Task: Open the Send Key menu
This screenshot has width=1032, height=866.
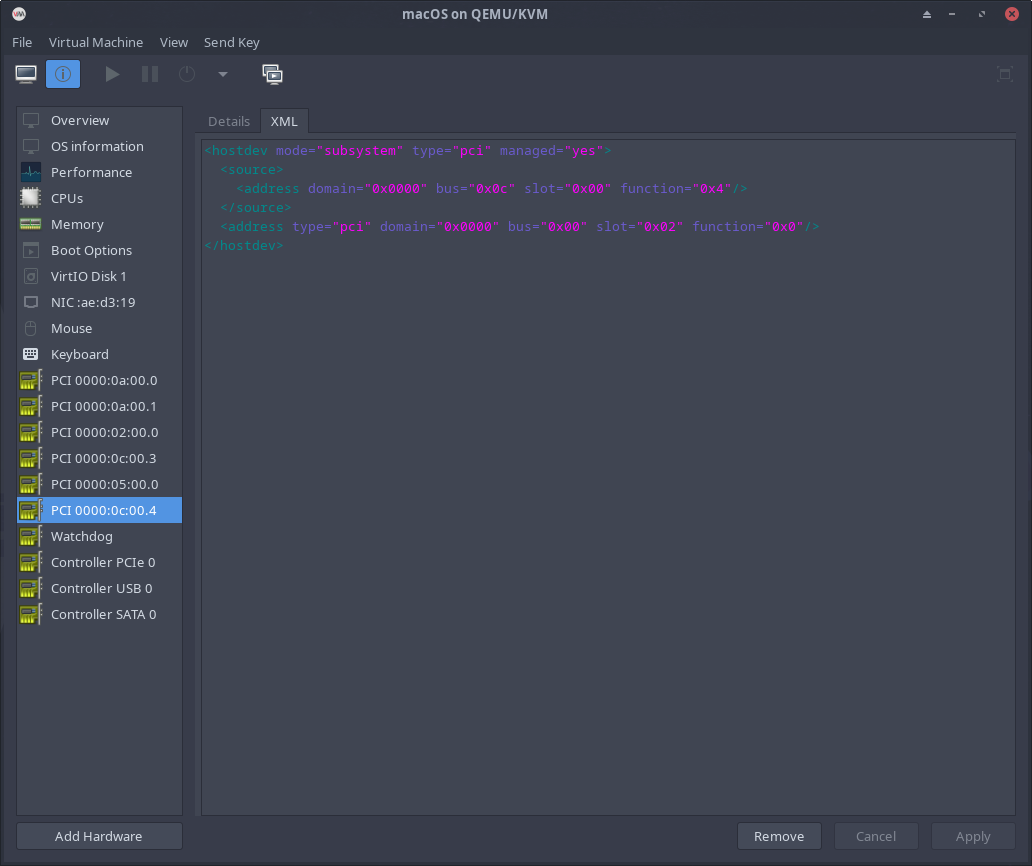Action: (x=231, y=42)
